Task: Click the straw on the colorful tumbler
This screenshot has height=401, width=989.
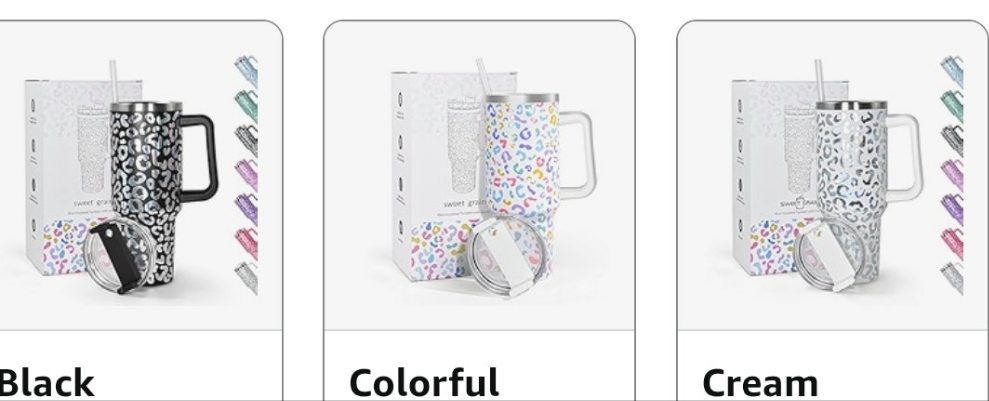Action: tap(484, 77)
